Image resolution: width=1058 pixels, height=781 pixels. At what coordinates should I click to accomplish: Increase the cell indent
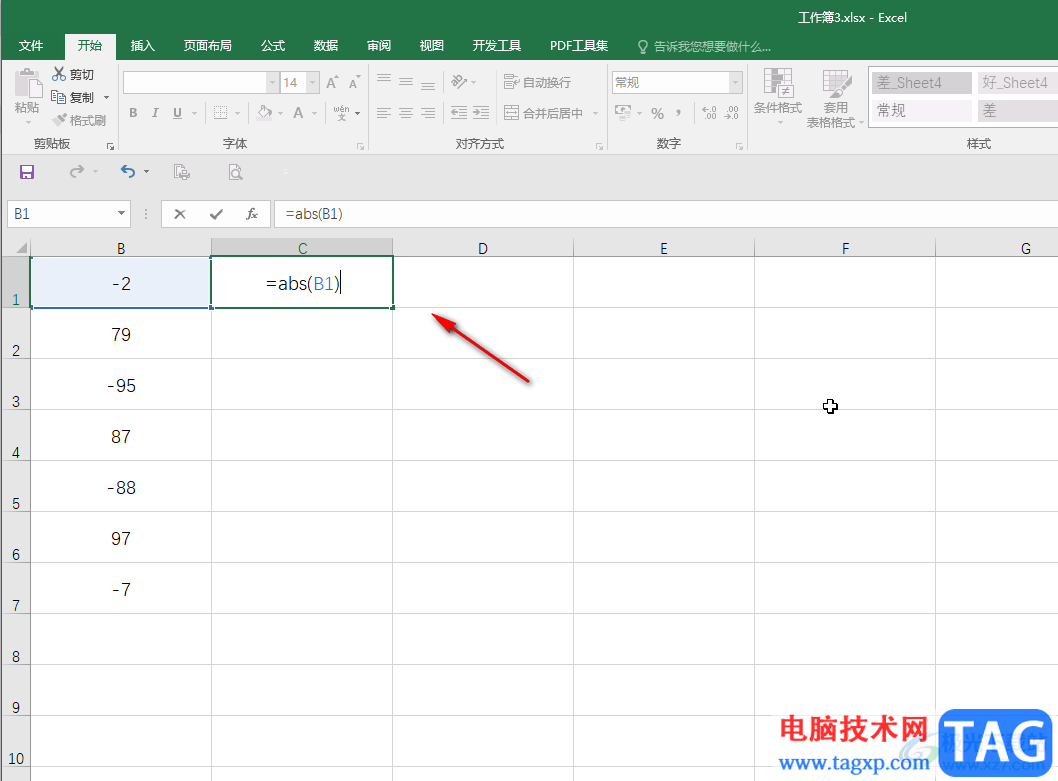[x=481, y=113]
